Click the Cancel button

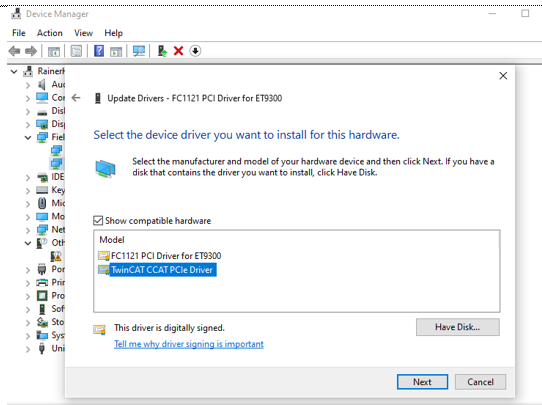(480, 382)
